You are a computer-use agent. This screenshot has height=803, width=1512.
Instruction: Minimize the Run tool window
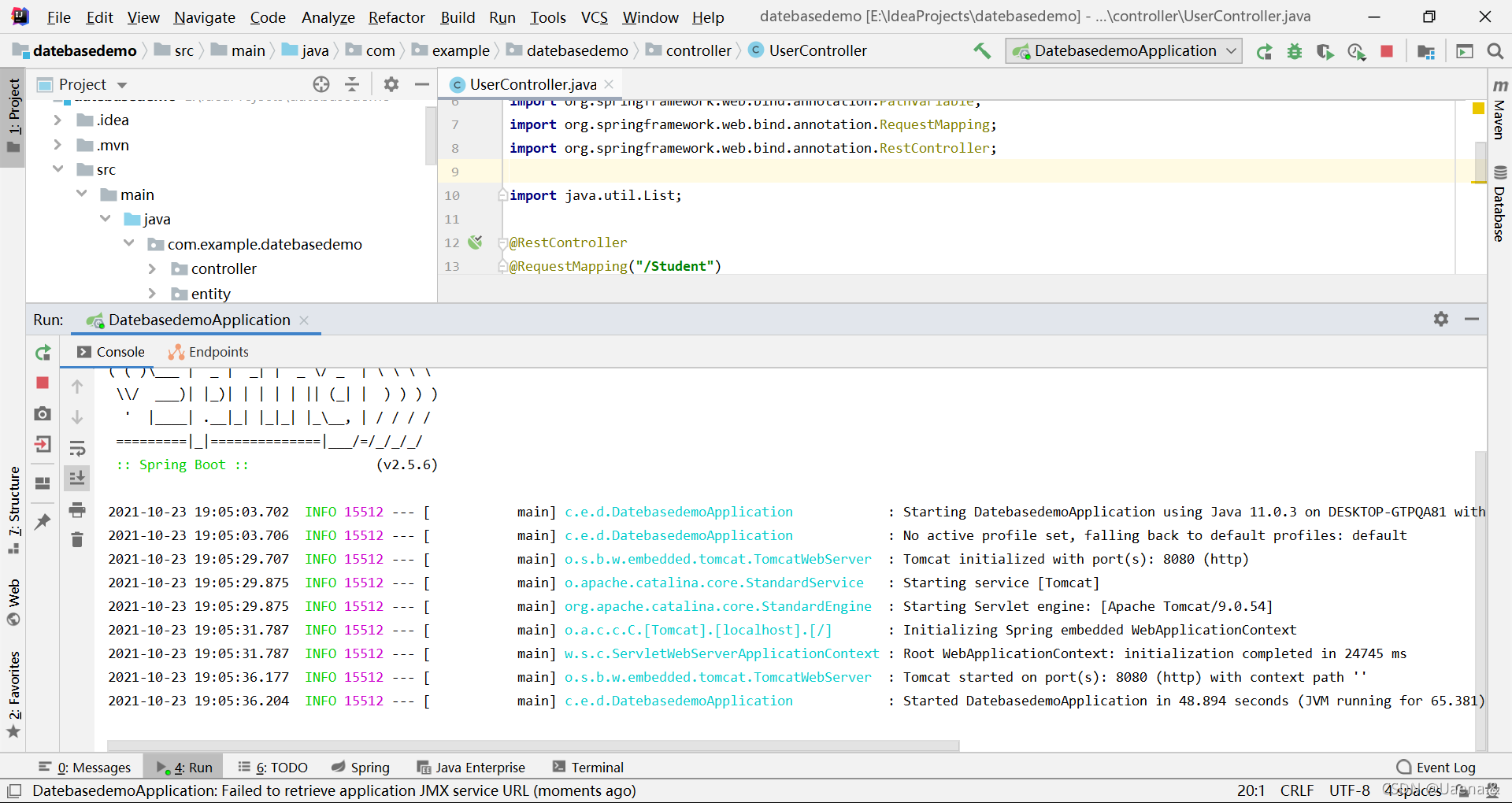pyautogui.click(x=1472, y=319)
